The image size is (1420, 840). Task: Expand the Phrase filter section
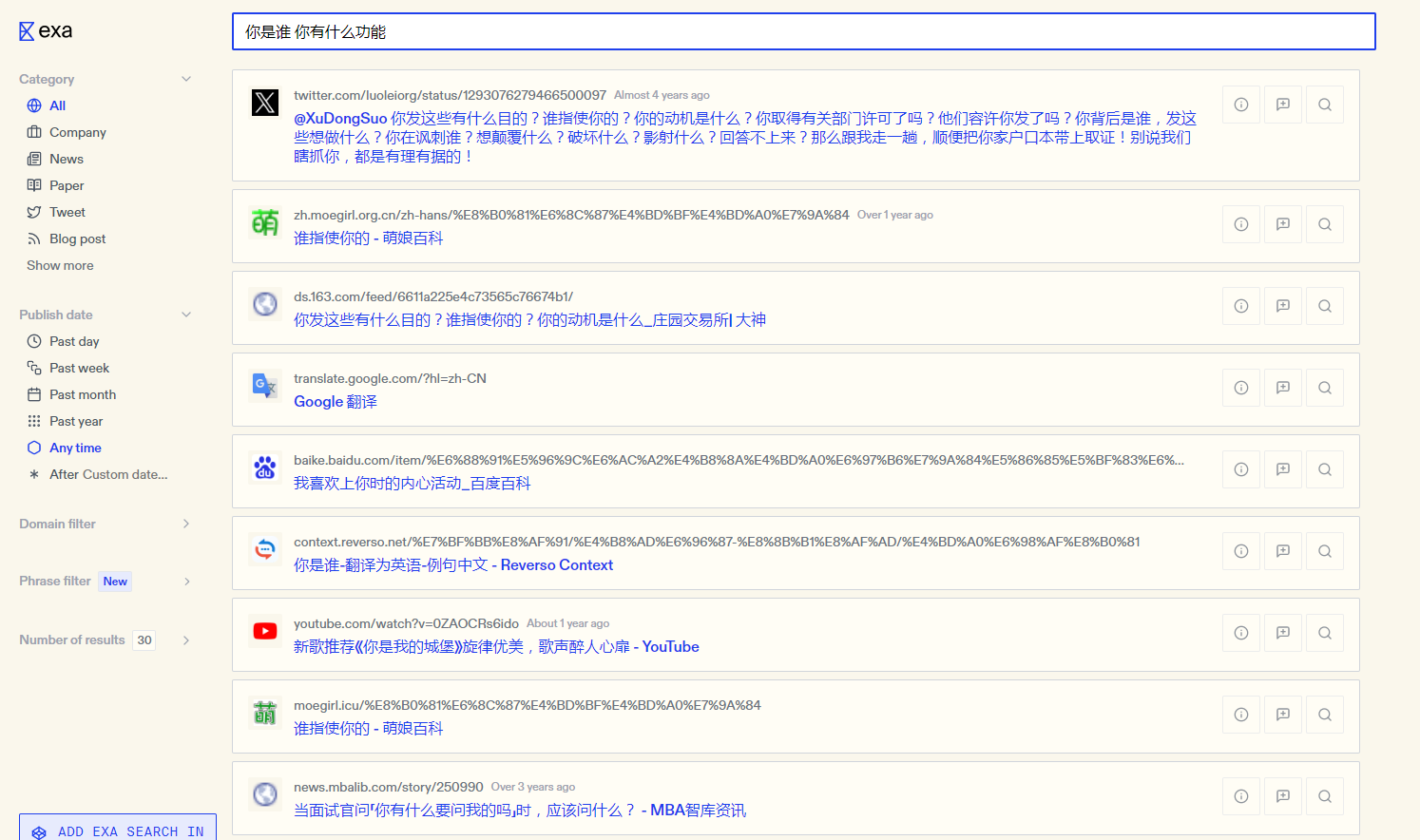105,581
